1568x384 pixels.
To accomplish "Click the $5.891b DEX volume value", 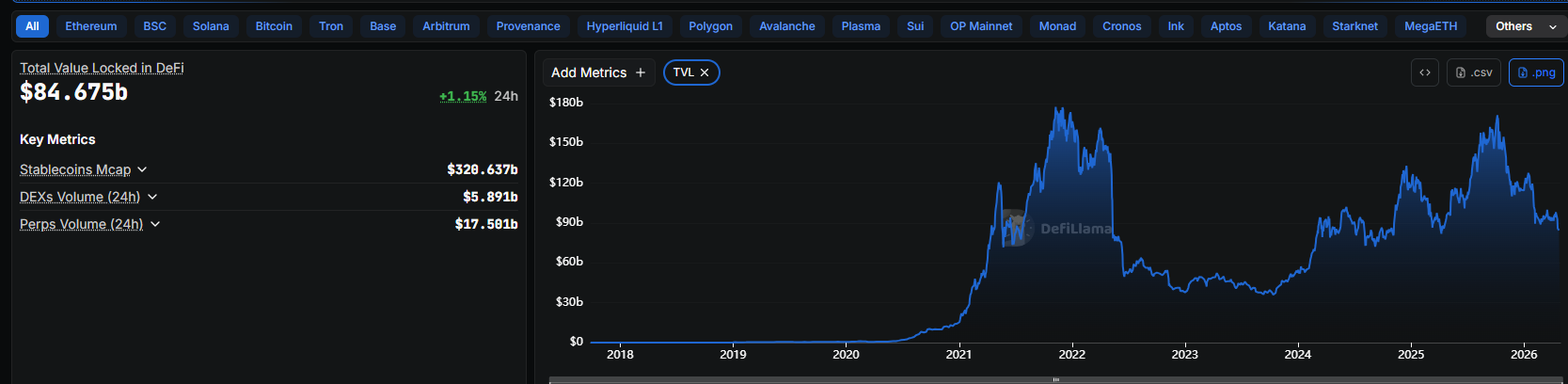I will (490, 197).
